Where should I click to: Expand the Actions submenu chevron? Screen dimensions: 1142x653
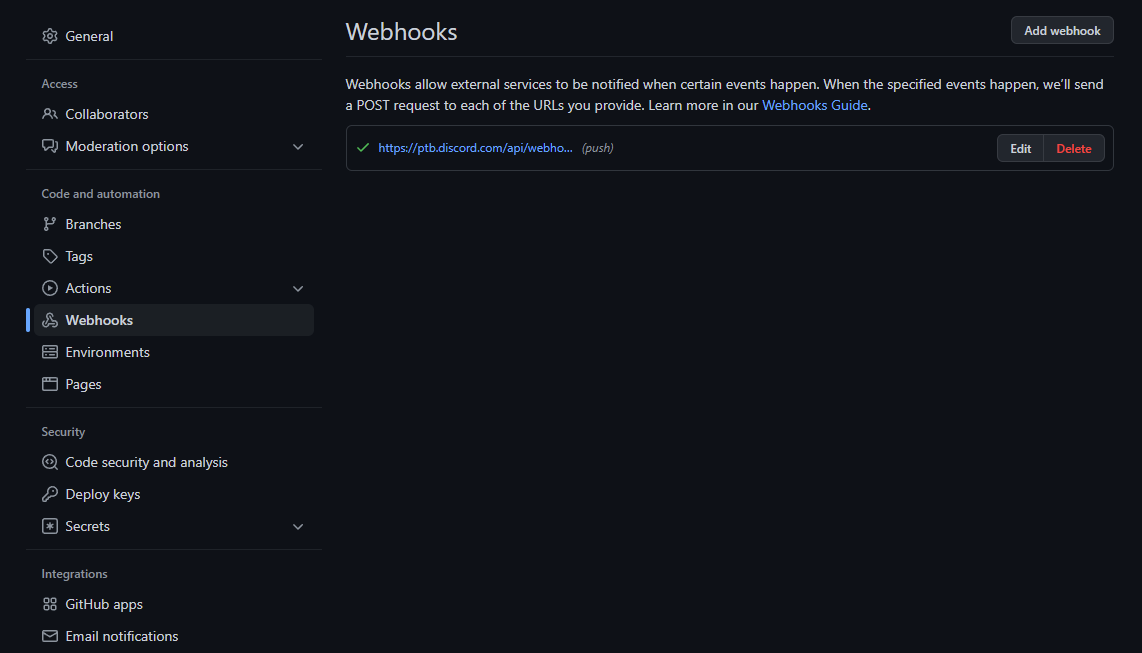298,289
